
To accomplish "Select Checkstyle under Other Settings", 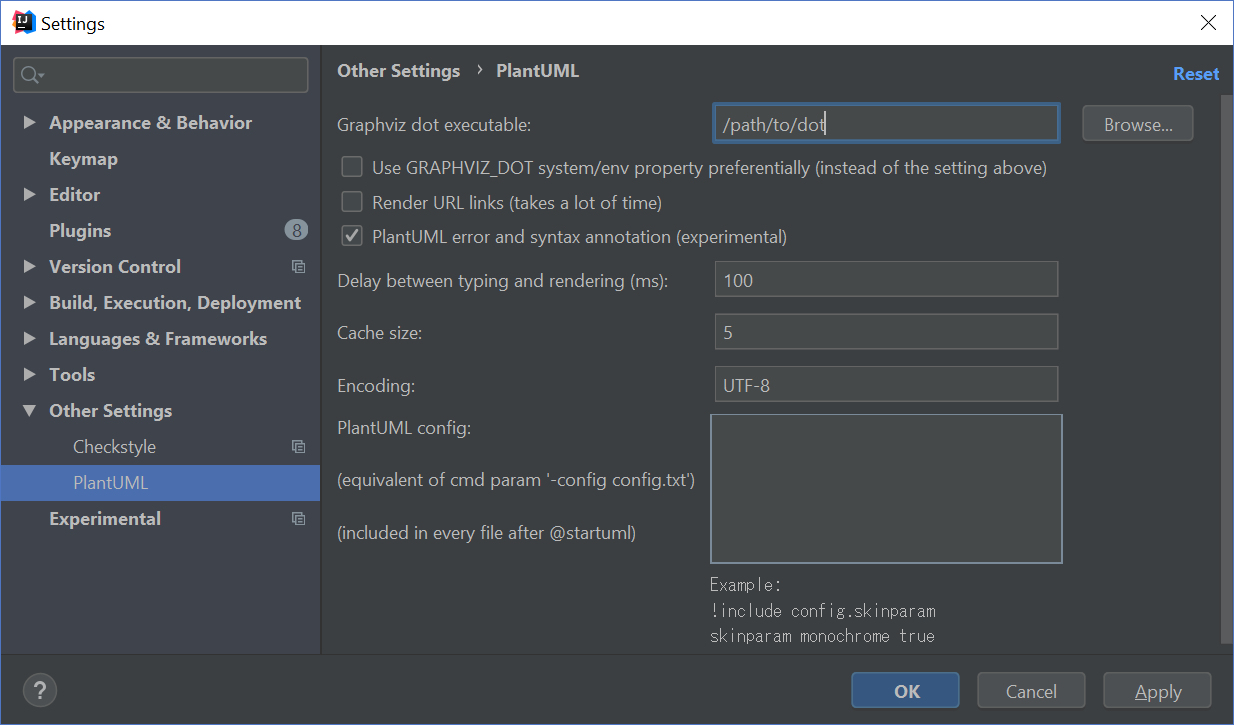I will [x=114, y=447].
